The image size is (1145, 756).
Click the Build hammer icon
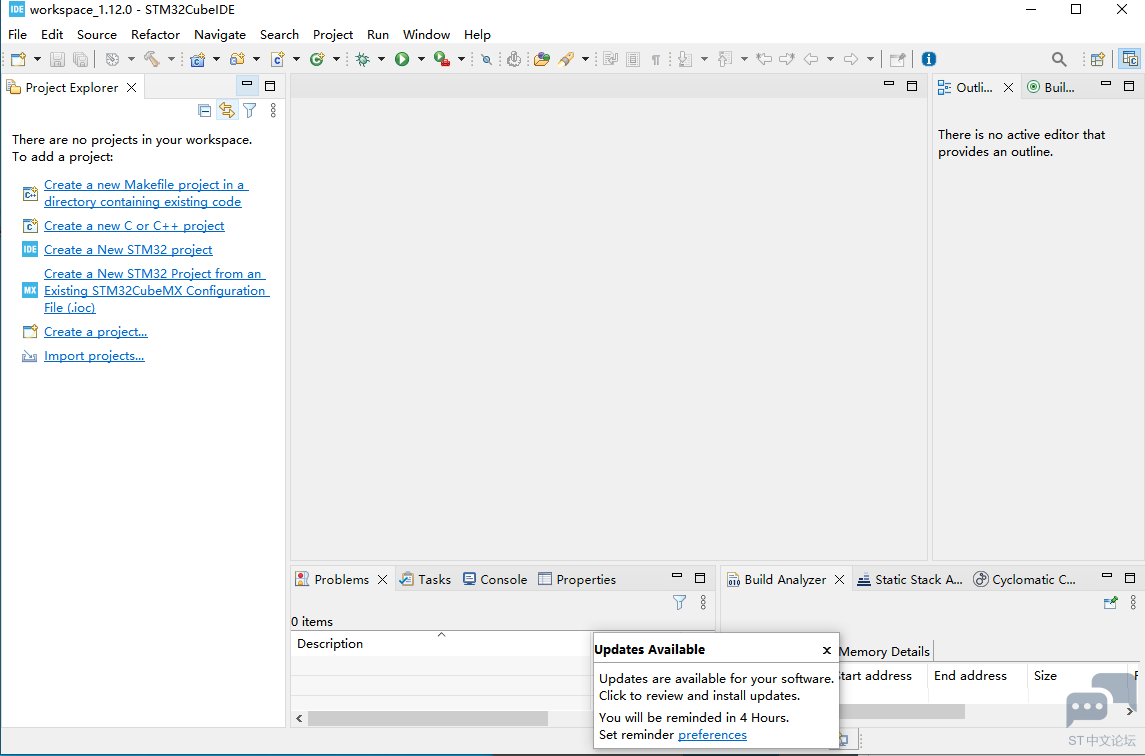(152, 59)
